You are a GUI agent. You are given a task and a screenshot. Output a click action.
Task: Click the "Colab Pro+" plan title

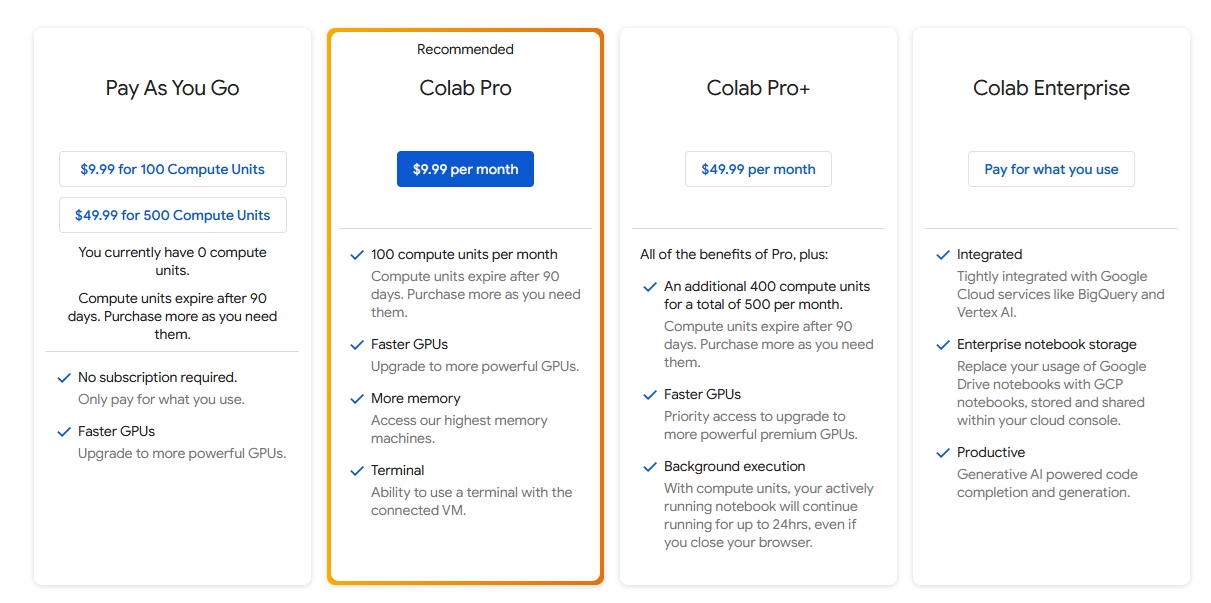pyautogui.click(x=758, y=88)
